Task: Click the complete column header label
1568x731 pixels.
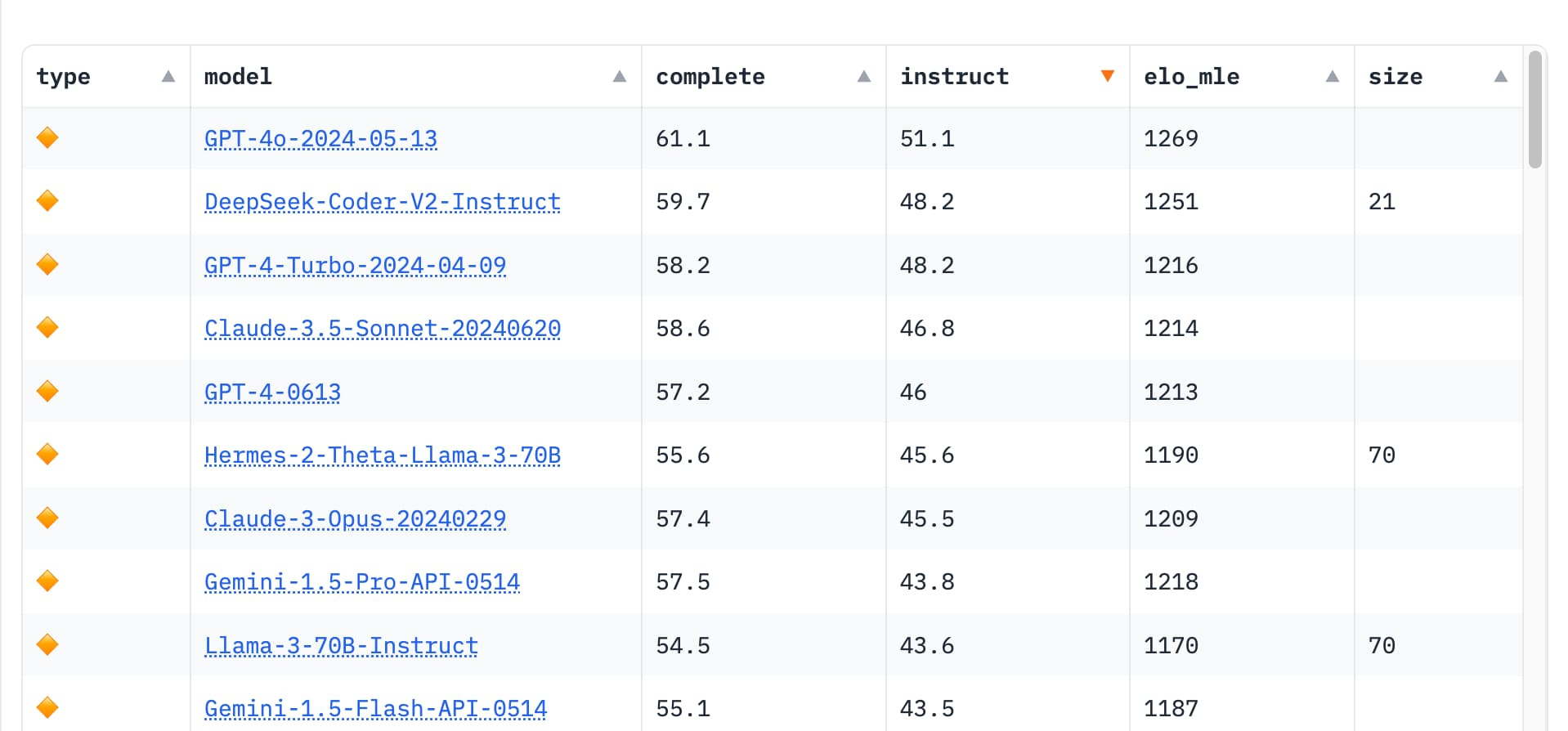Action: [710, 77]
